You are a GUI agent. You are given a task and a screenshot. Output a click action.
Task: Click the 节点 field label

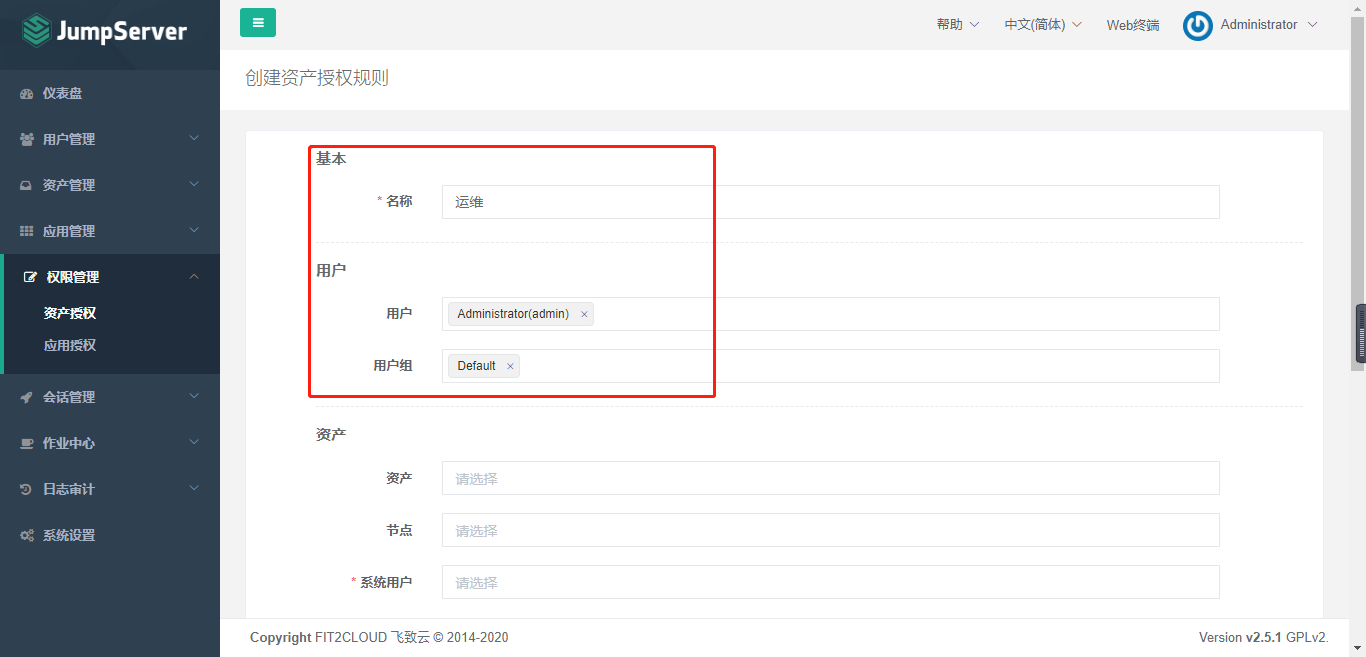coord(399,530)
